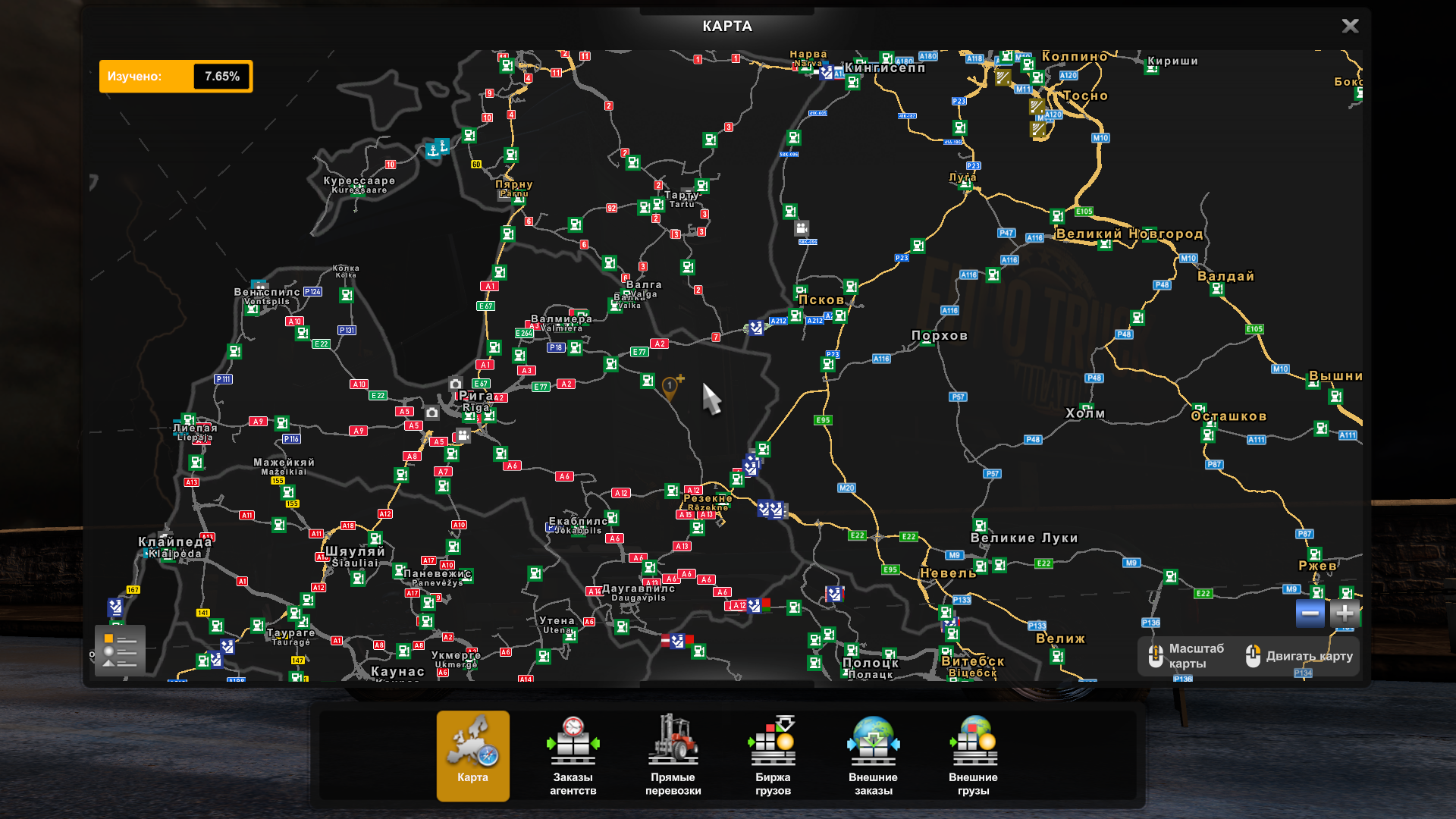The image size is (1456, 819).
Task: Select the Шяуляй city label
Action: coord(355,551)
